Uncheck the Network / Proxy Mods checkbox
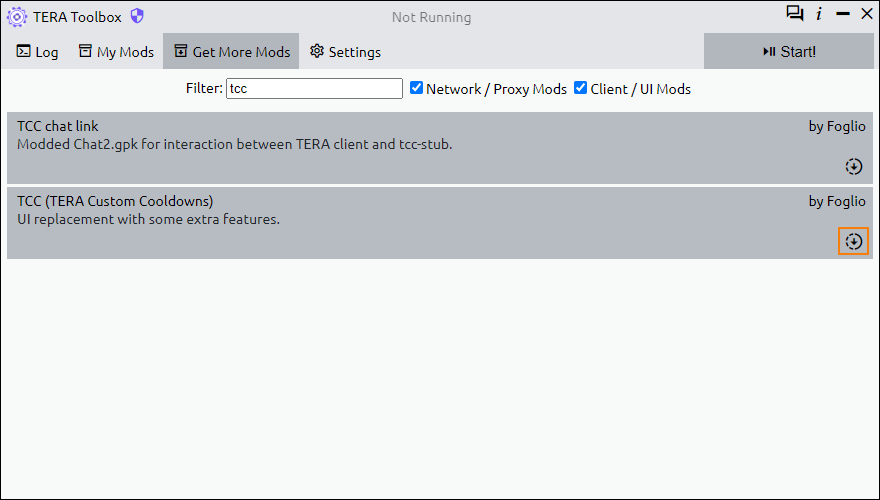This screenshot has height=500, width=880. 416,88
